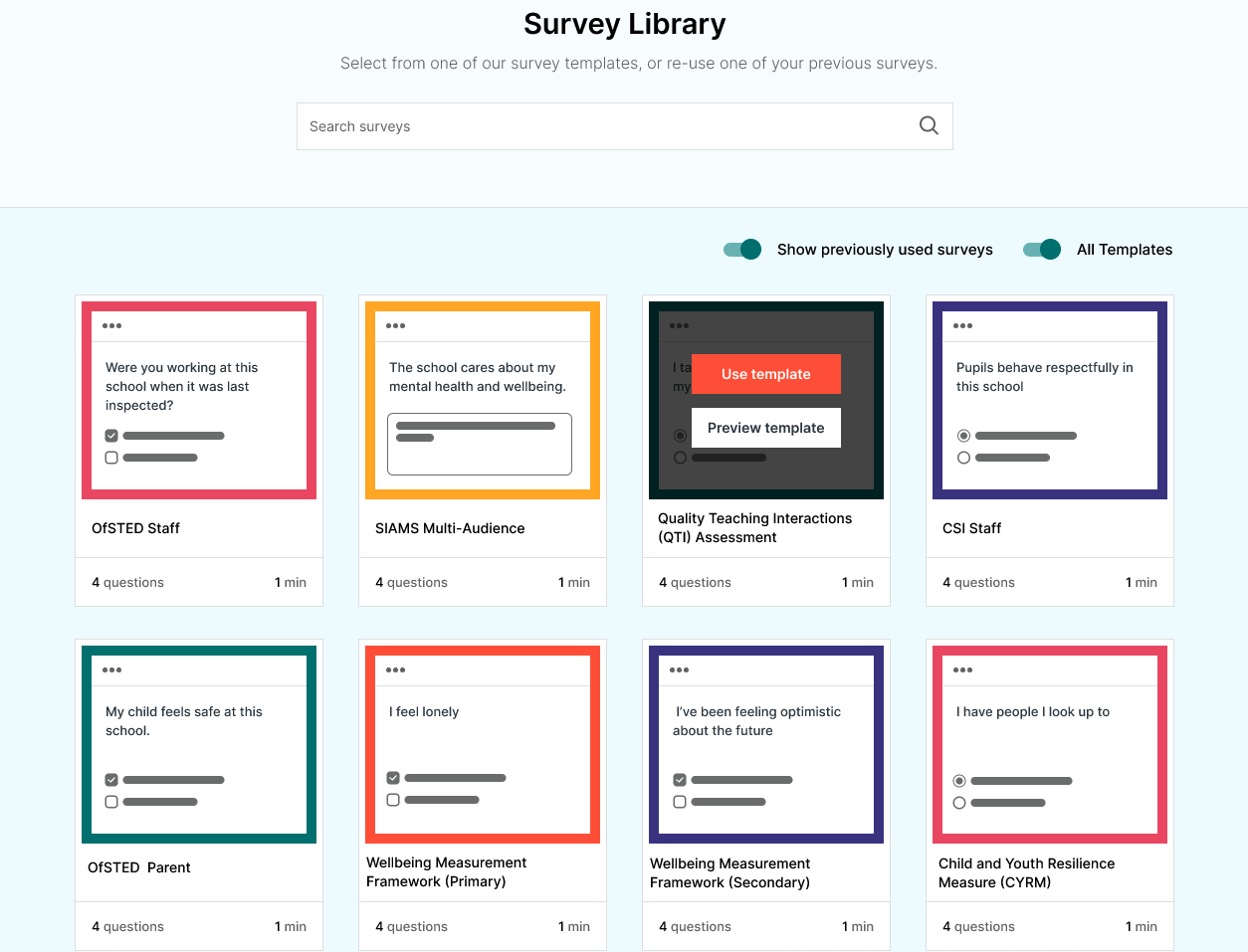
Task: Turn off the All Templates toggle
Action: coord(1041,250)
